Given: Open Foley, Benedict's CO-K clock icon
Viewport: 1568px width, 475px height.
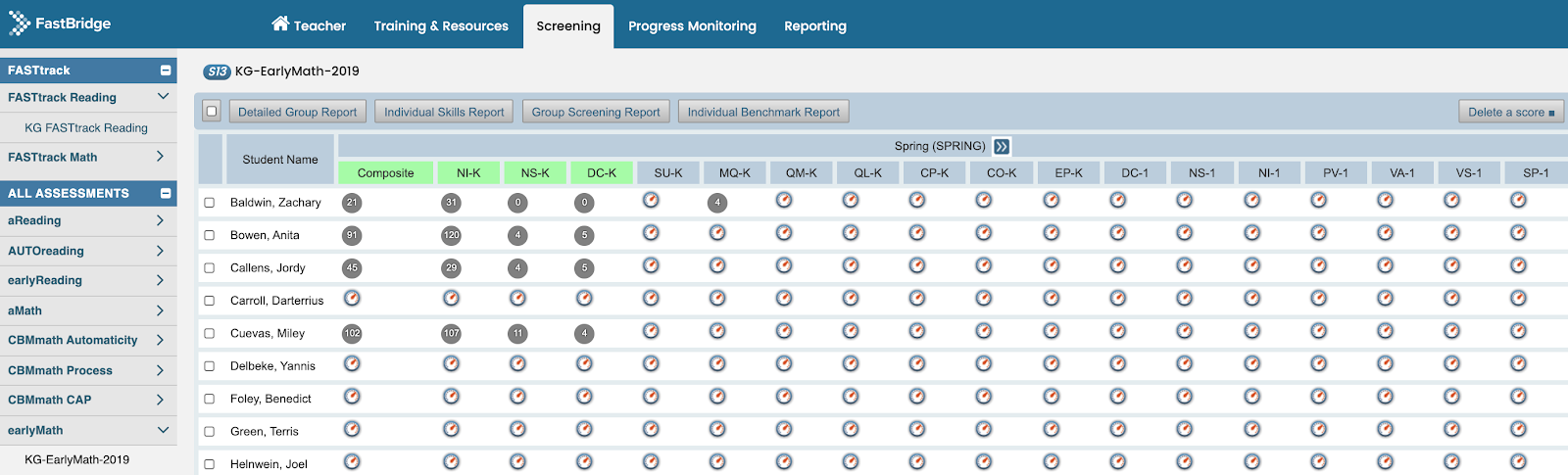Looking at the screenshot, I should (984, 397).
